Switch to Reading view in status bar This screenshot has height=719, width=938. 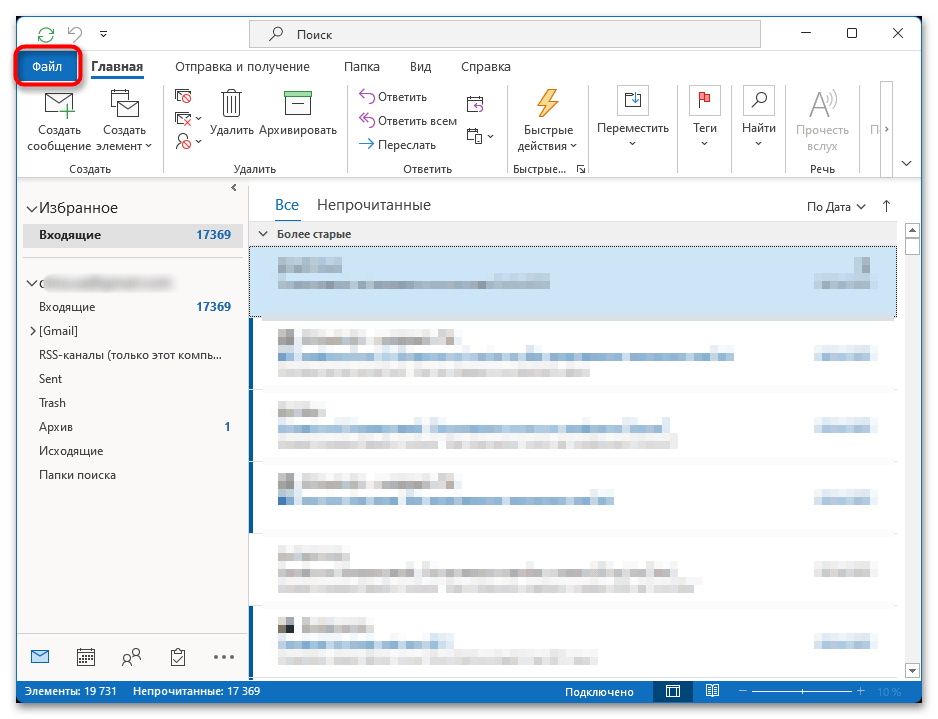712,691
